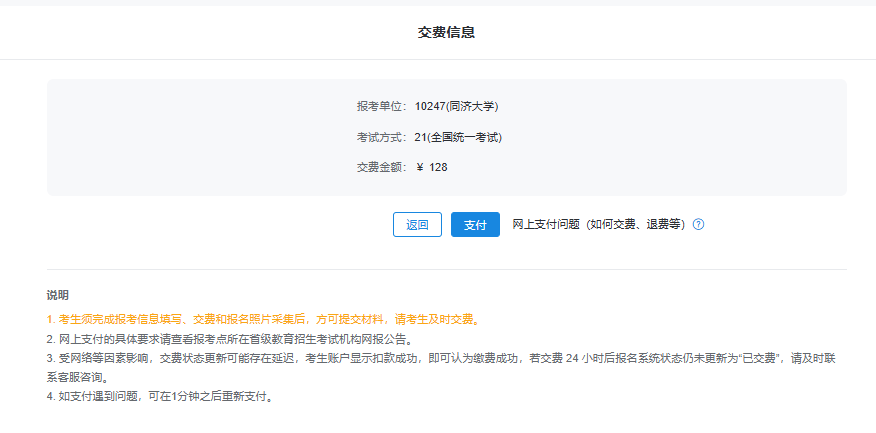Screen dimensions: 876x433
Task: Click the 交费信息 page heading
Action: [x=446, y=32]
